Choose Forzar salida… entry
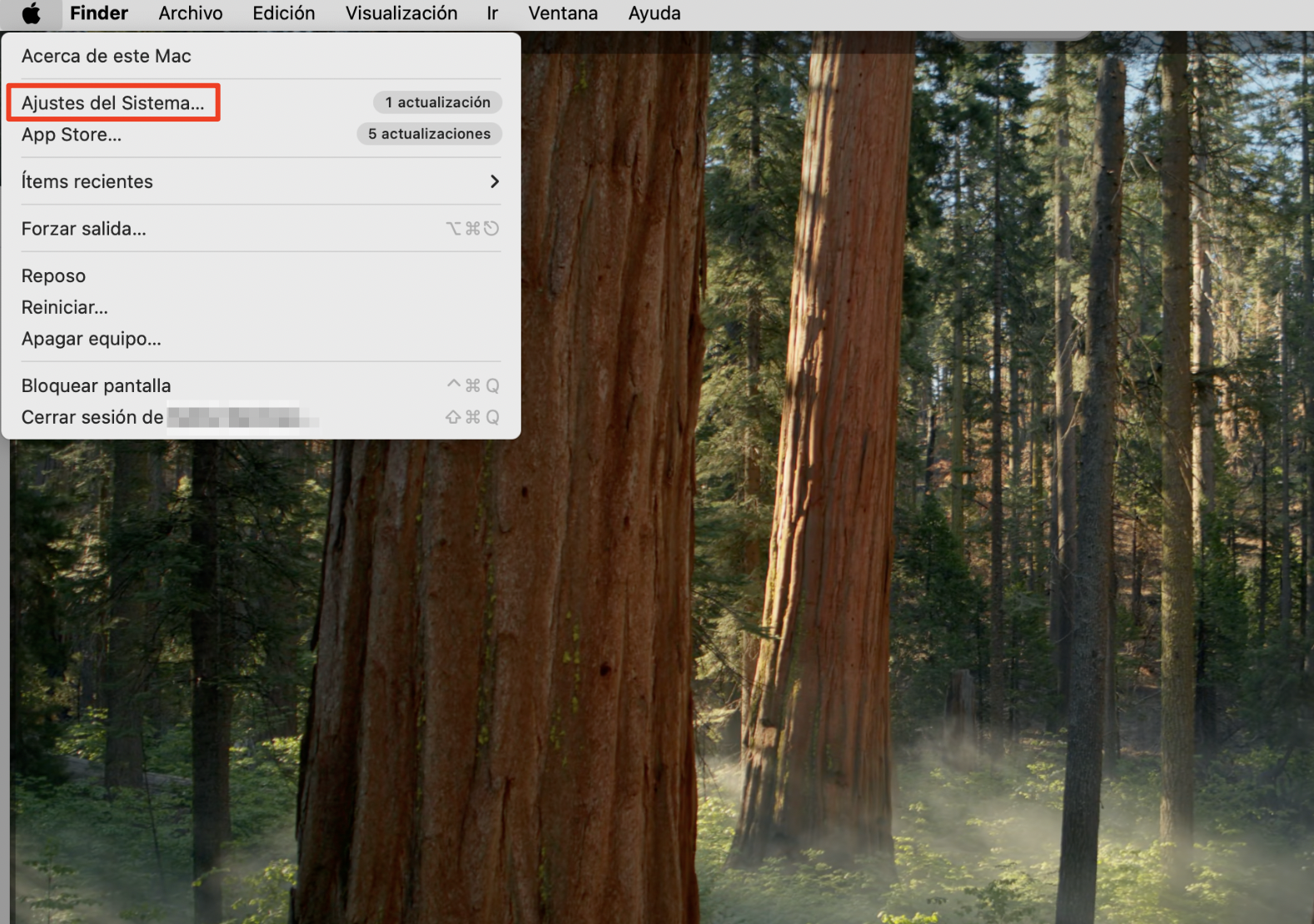Image resolution: width=1314 pixels, height=924 pixels. coord(261,228)
